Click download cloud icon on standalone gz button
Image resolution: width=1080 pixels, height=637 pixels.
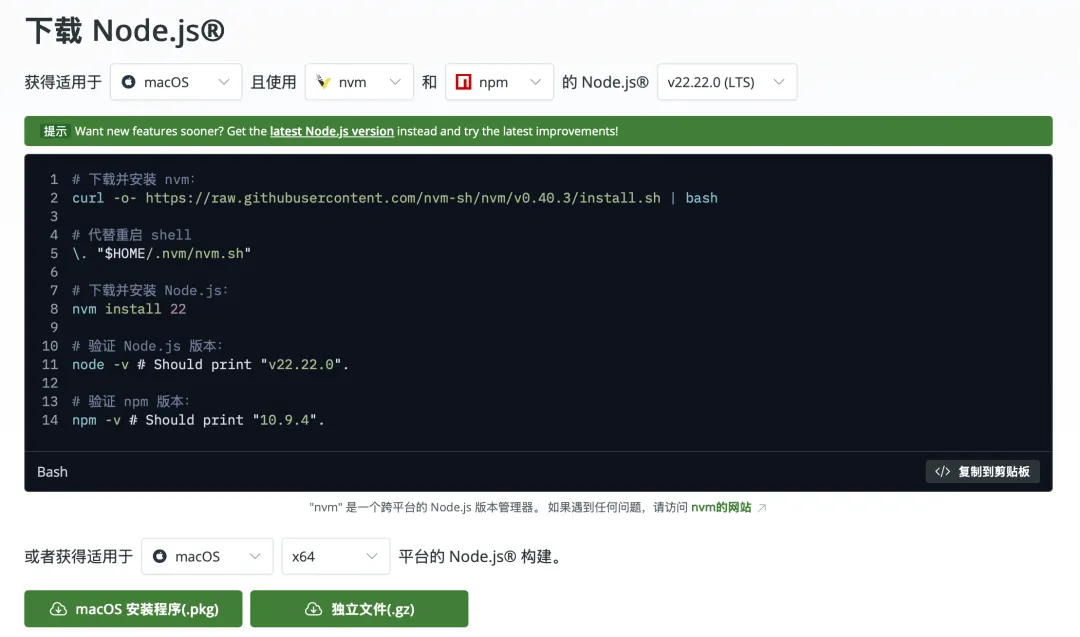[x=313, y=609]
